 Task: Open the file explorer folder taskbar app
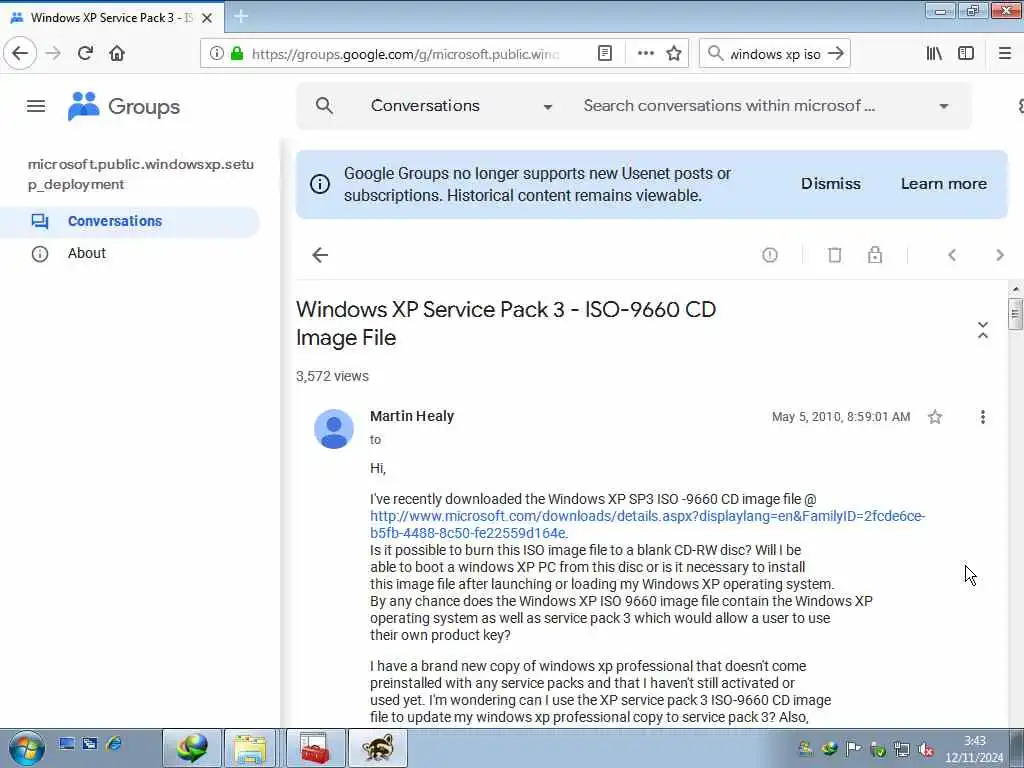[x=251, y=748]
